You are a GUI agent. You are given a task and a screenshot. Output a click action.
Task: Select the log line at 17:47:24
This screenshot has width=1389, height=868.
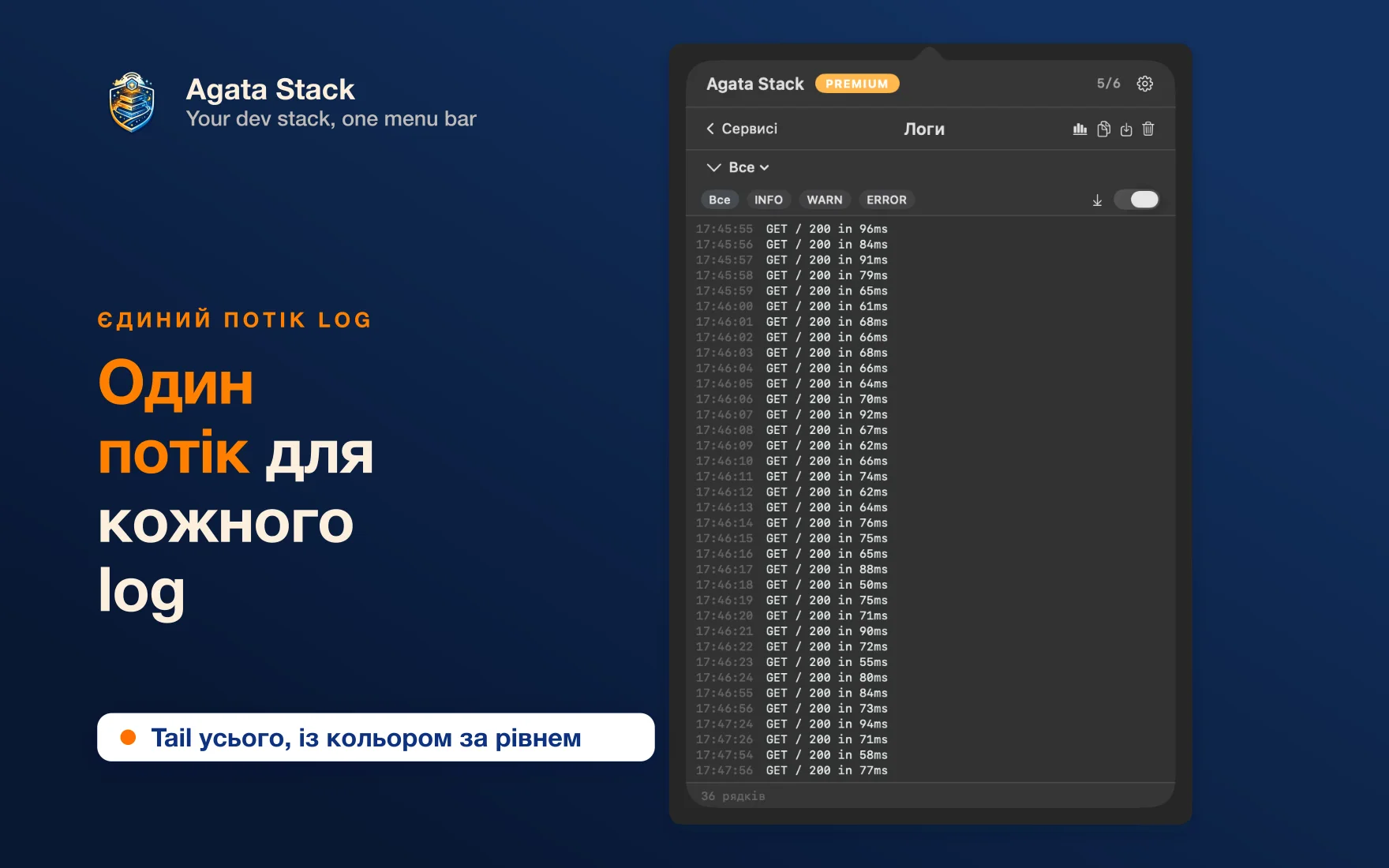point(792,724)
